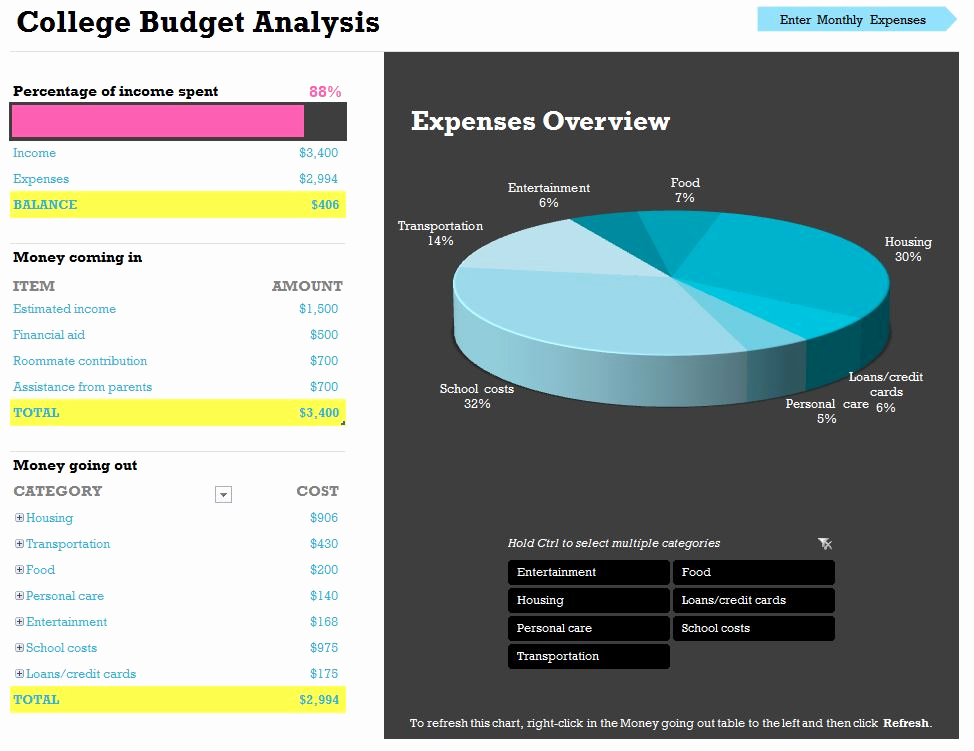Image resolution: width=974 pixels, height=751 pixels.
Task: Click the pink income spent progress bar
Action: (x=158, y=121)
